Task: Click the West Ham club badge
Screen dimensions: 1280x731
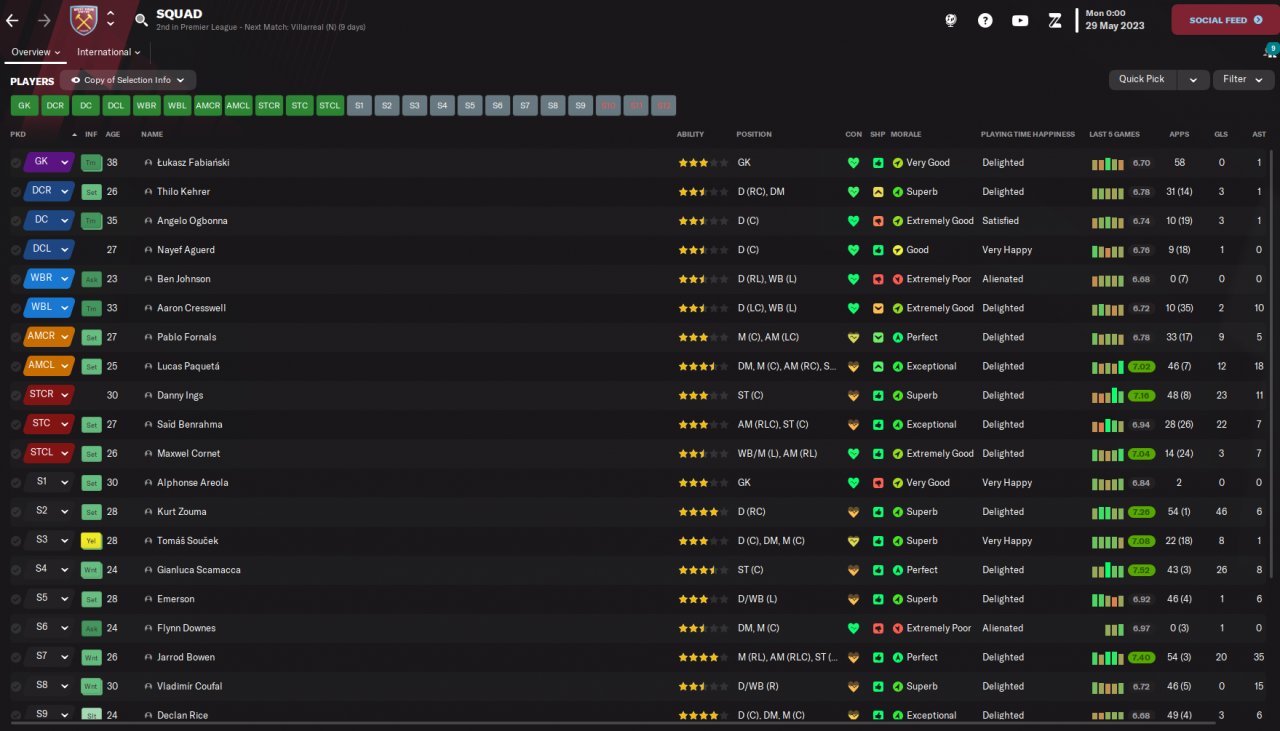Action: click(84, 19)
